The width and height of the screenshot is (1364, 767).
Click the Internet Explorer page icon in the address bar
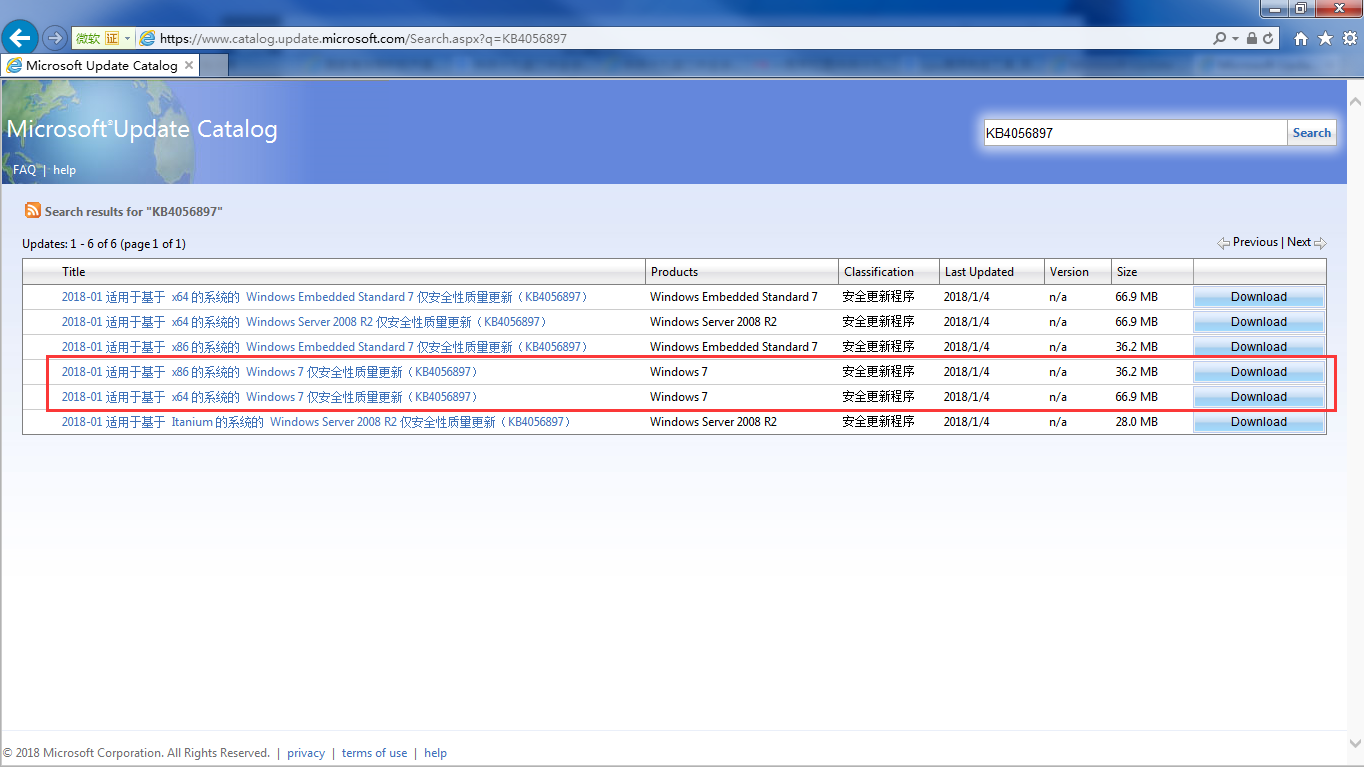148,38
